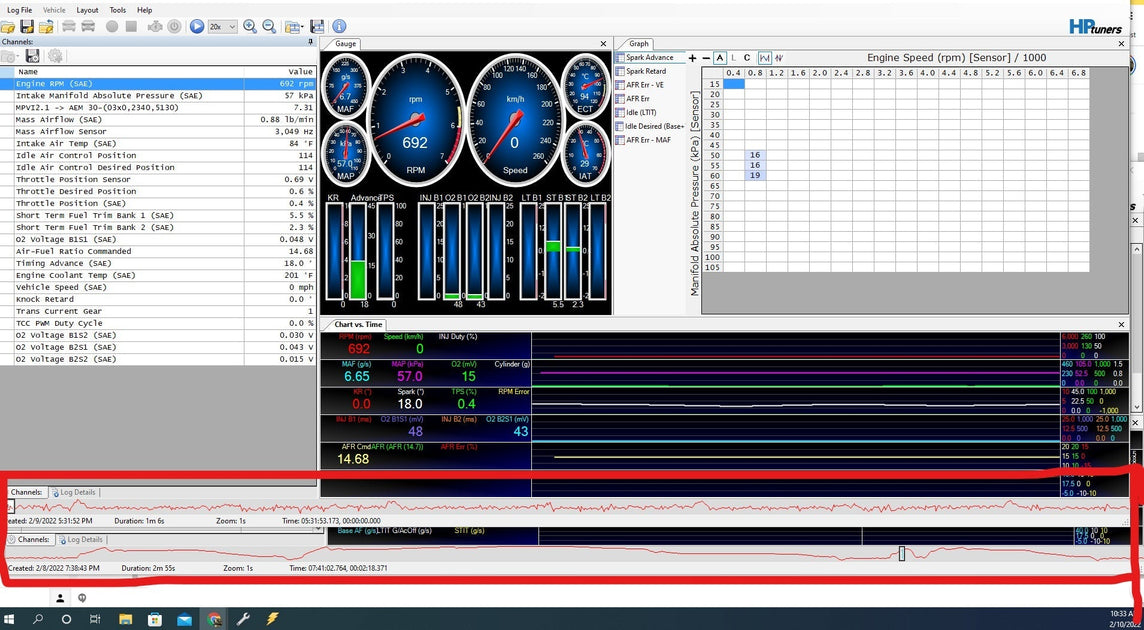Image resolution: width=1144 pixels, height=630 pixels.
Task: Select the Spark Advance graph
Action: click(x=649, y=58)
